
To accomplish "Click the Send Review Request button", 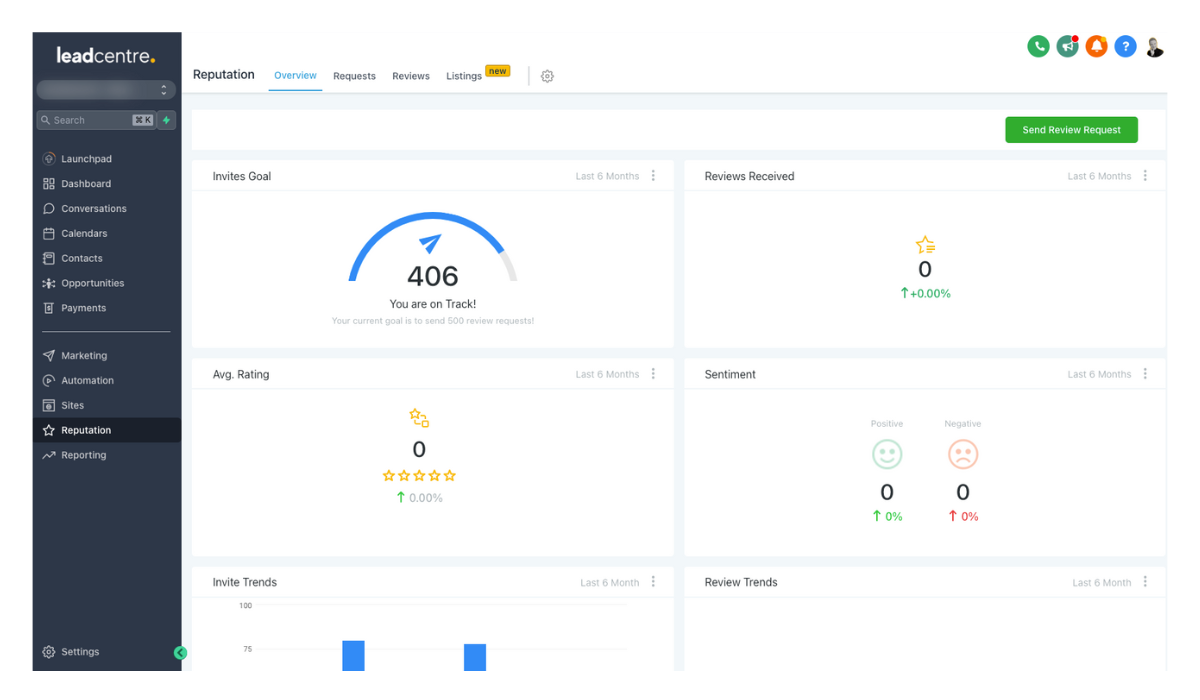I will coord(1071,130).
